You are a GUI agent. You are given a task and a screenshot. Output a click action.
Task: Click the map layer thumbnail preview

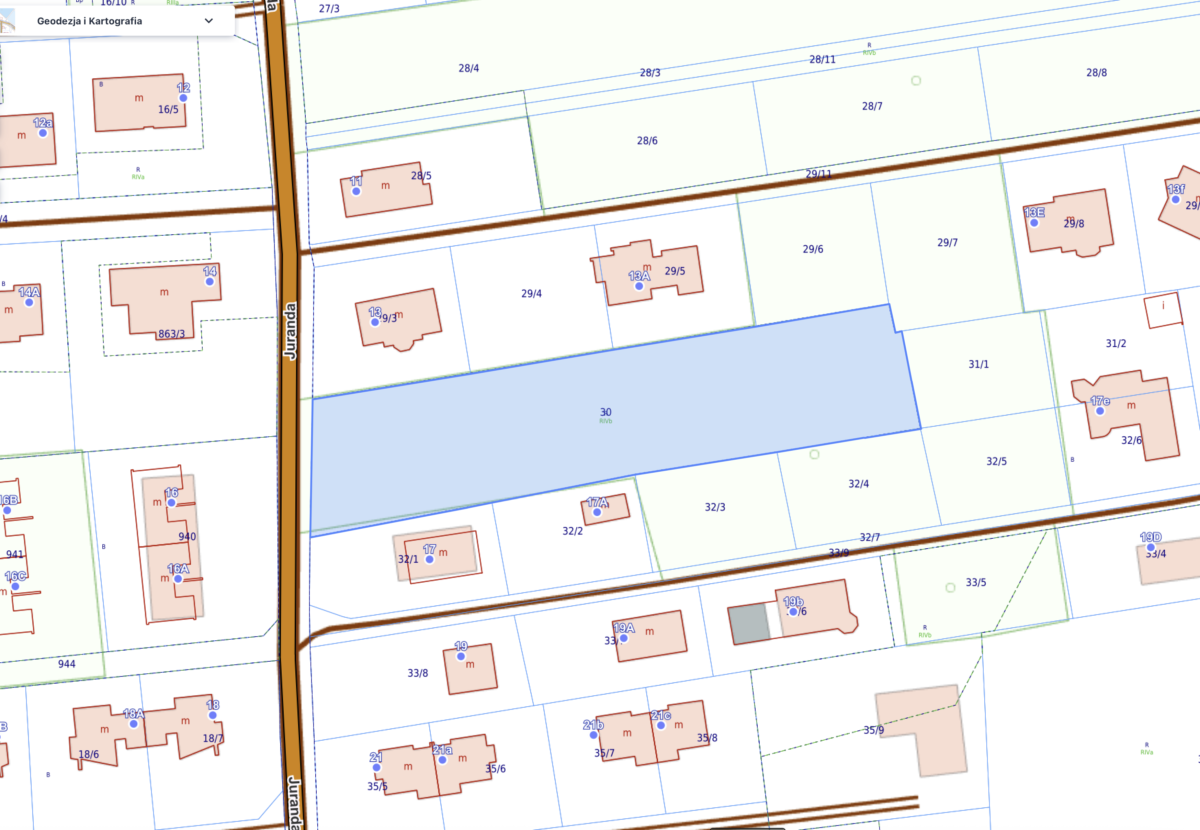coord(9,19)
